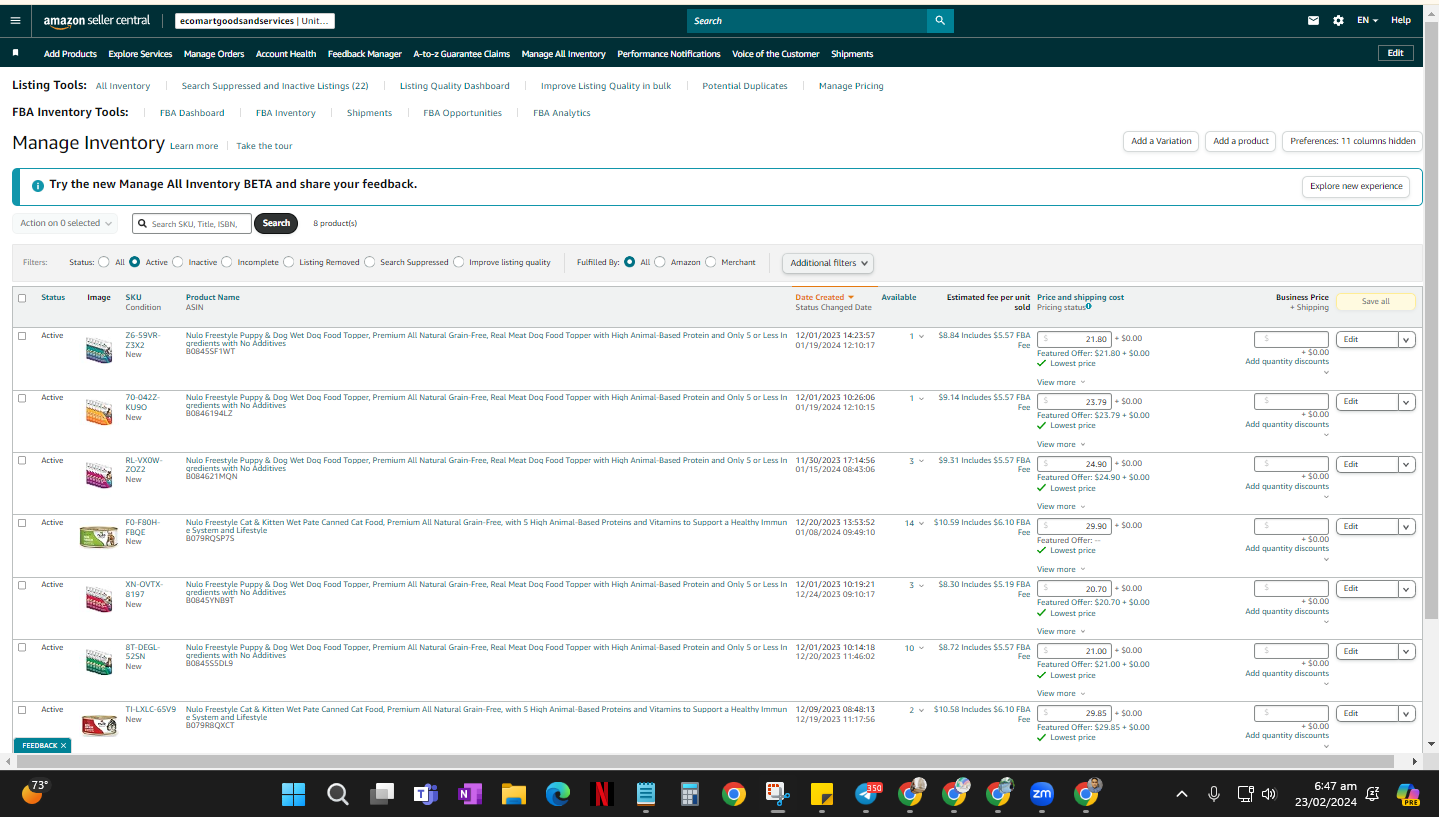Switch to FBA Inventory tab
The width and height of the screenshot is (1439, 817).
286,113
